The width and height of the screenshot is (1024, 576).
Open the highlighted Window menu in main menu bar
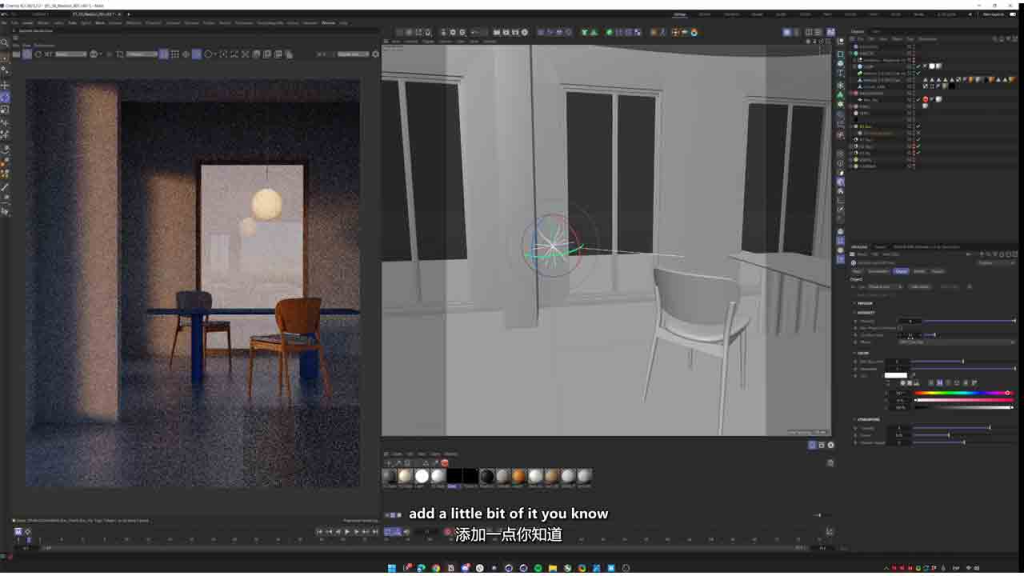[x=328, y=23]
